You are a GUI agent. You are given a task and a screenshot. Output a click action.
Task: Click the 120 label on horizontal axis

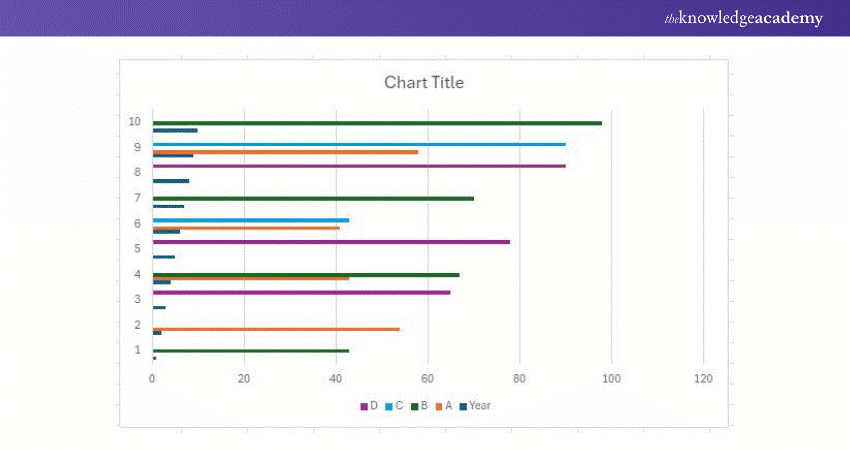(x=703, y=379)
